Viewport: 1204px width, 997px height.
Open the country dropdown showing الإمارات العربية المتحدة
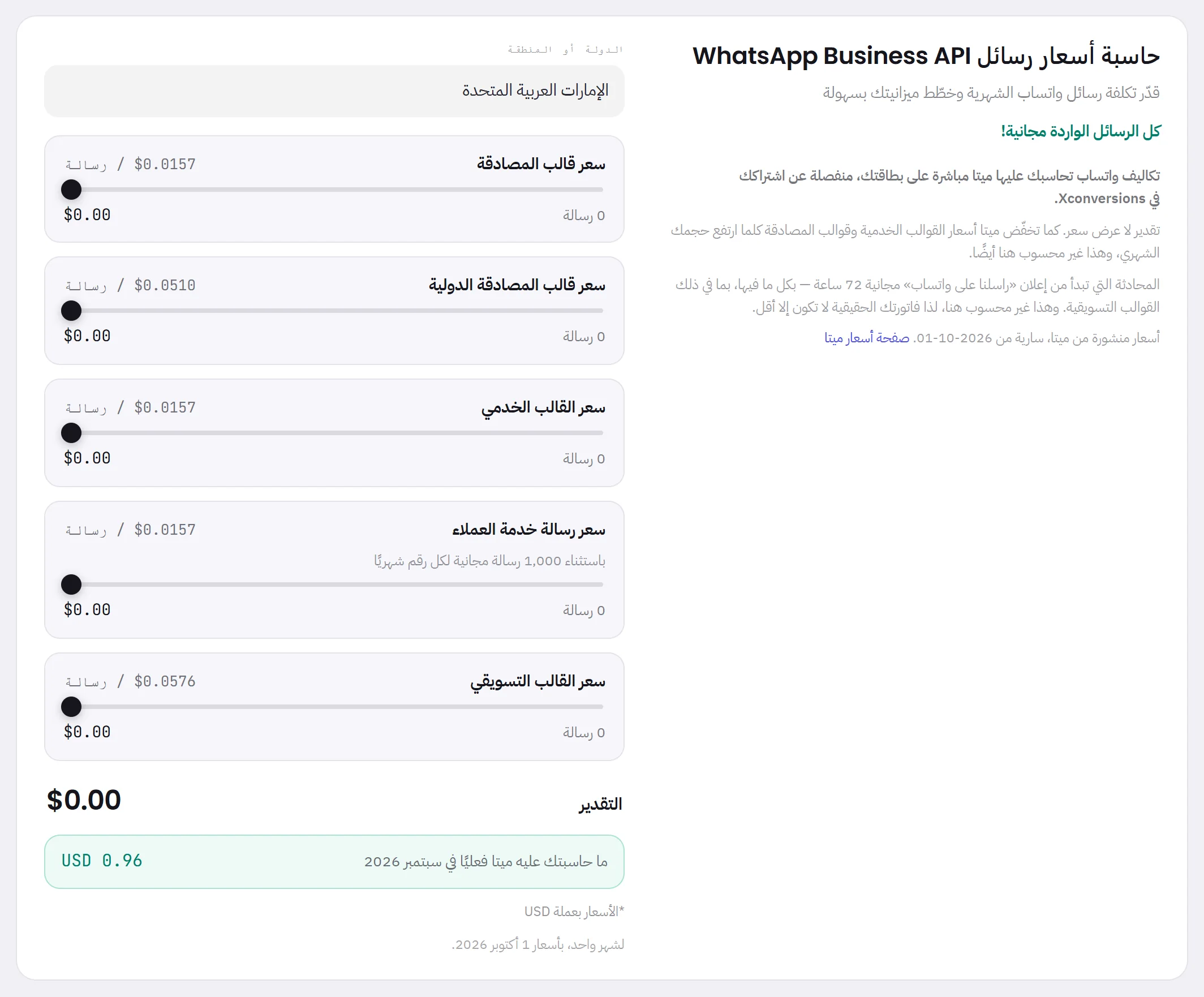pyautogui.click(x=334, y=91)
